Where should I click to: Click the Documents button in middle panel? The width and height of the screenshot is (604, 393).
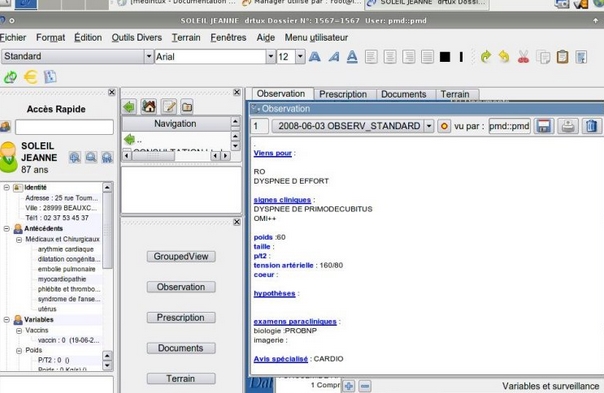click(x=181, y=348)
